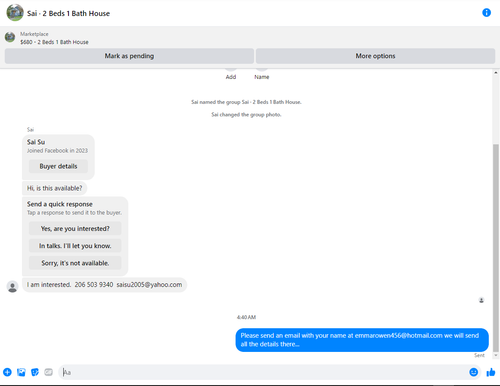500x386 pixels.
Task: Attach a photo using the image icon
Action: point(21,372)
